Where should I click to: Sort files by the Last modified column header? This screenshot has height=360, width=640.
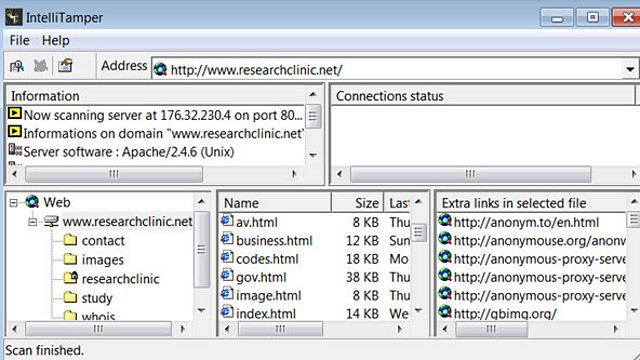(397, 203)
